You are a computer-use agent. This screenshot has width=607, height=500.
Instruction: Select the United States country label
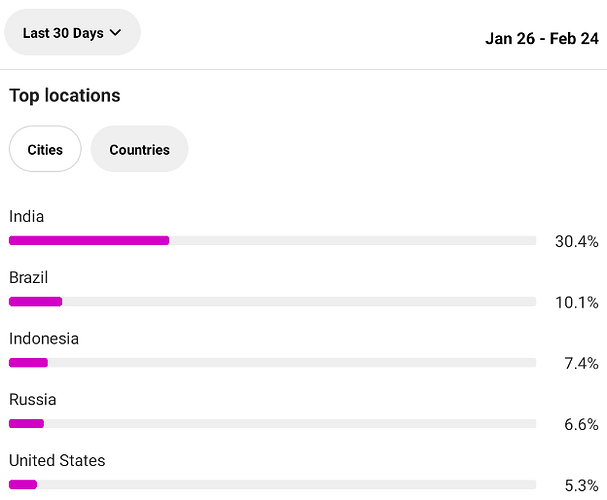tap(57, 461)
